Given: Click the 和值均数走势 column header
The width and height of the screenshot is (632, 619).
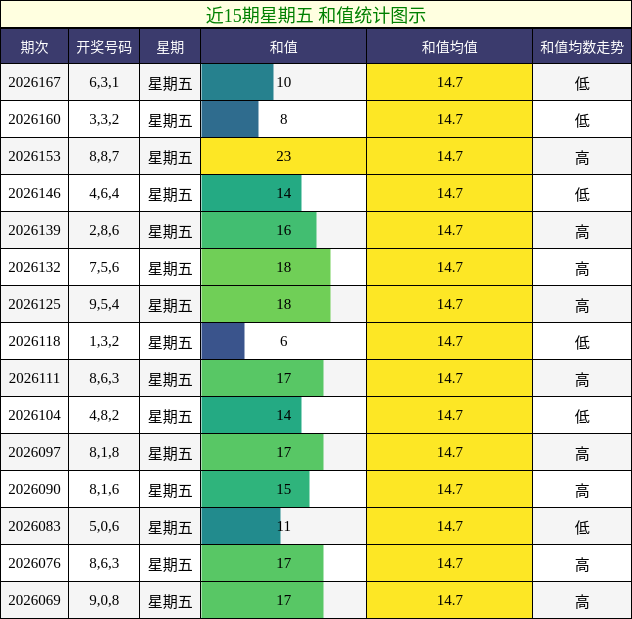Looking at the screenshot, I should (582, 47).
